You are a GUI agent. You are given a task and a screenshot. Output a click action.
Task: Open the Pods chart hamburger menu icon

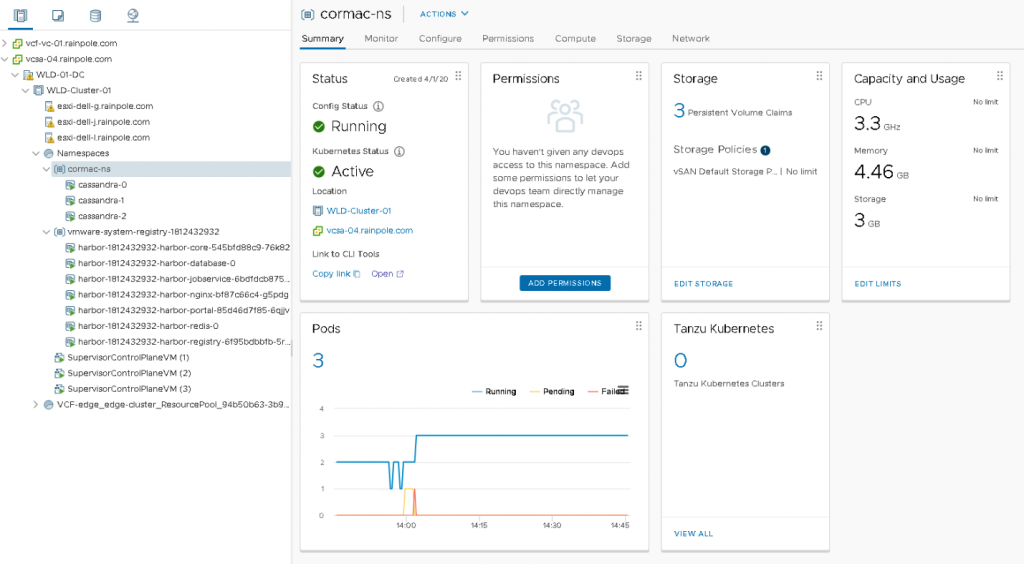623,389
